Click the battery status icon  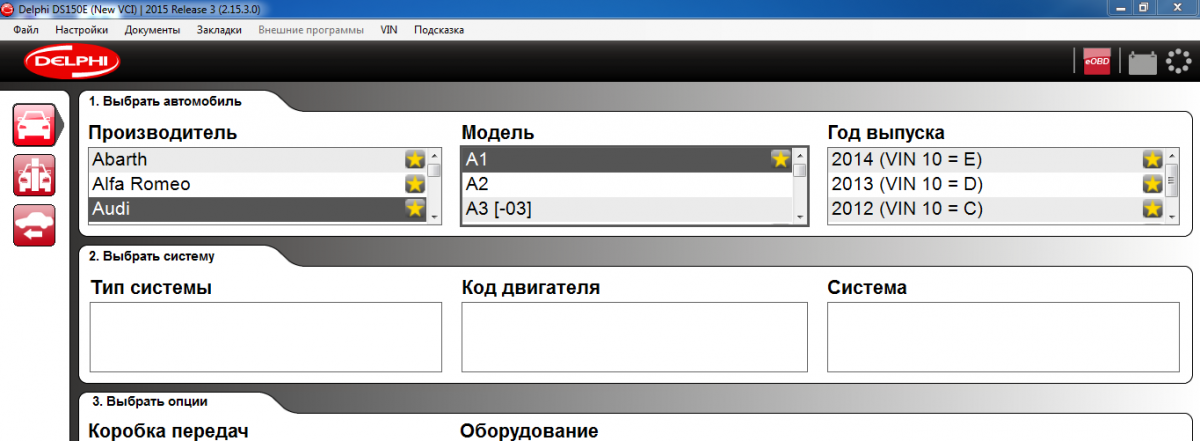(x=1142, y=64)
